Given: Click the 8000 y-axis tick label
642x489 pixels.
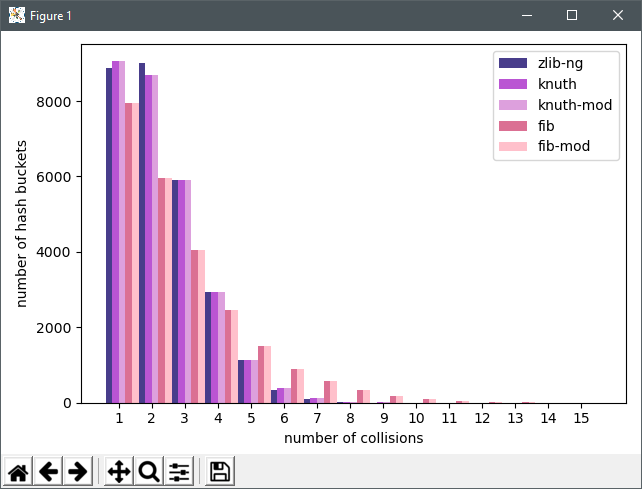Looking at the screenshot, I should coord(54,102).
